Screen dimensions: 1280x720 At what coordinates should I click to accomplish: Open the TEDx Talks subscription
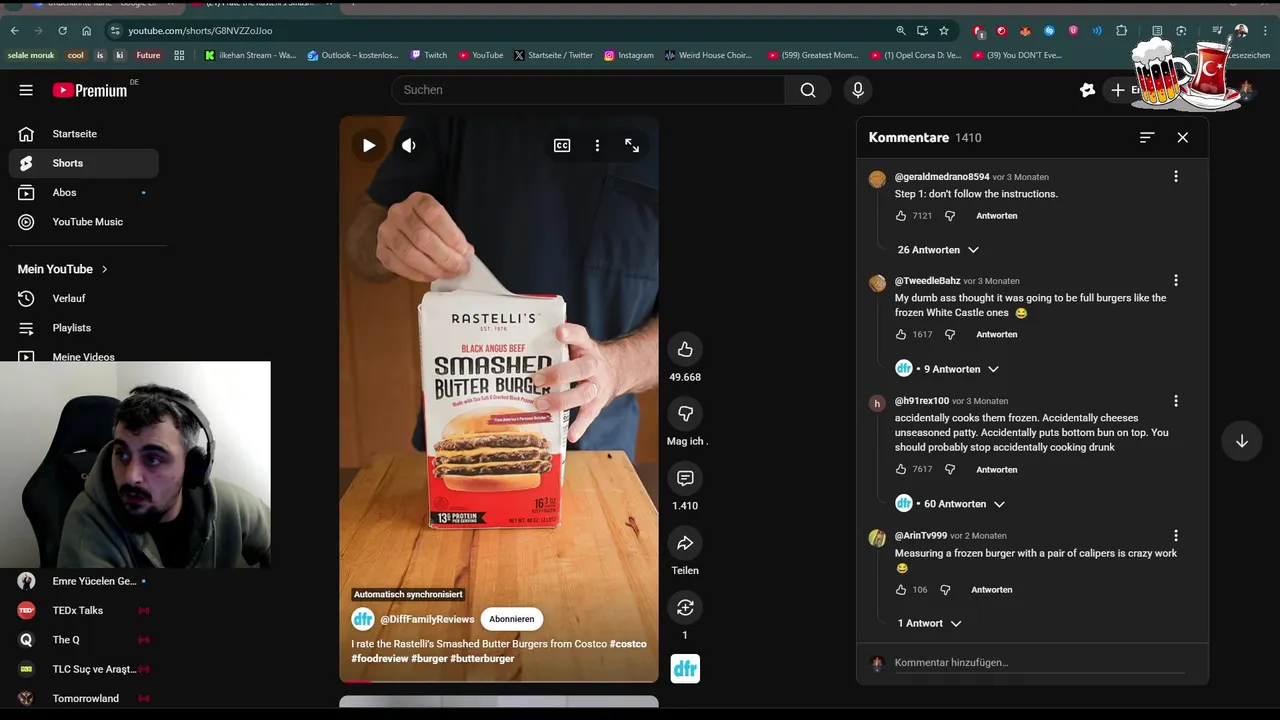point(84,610)
